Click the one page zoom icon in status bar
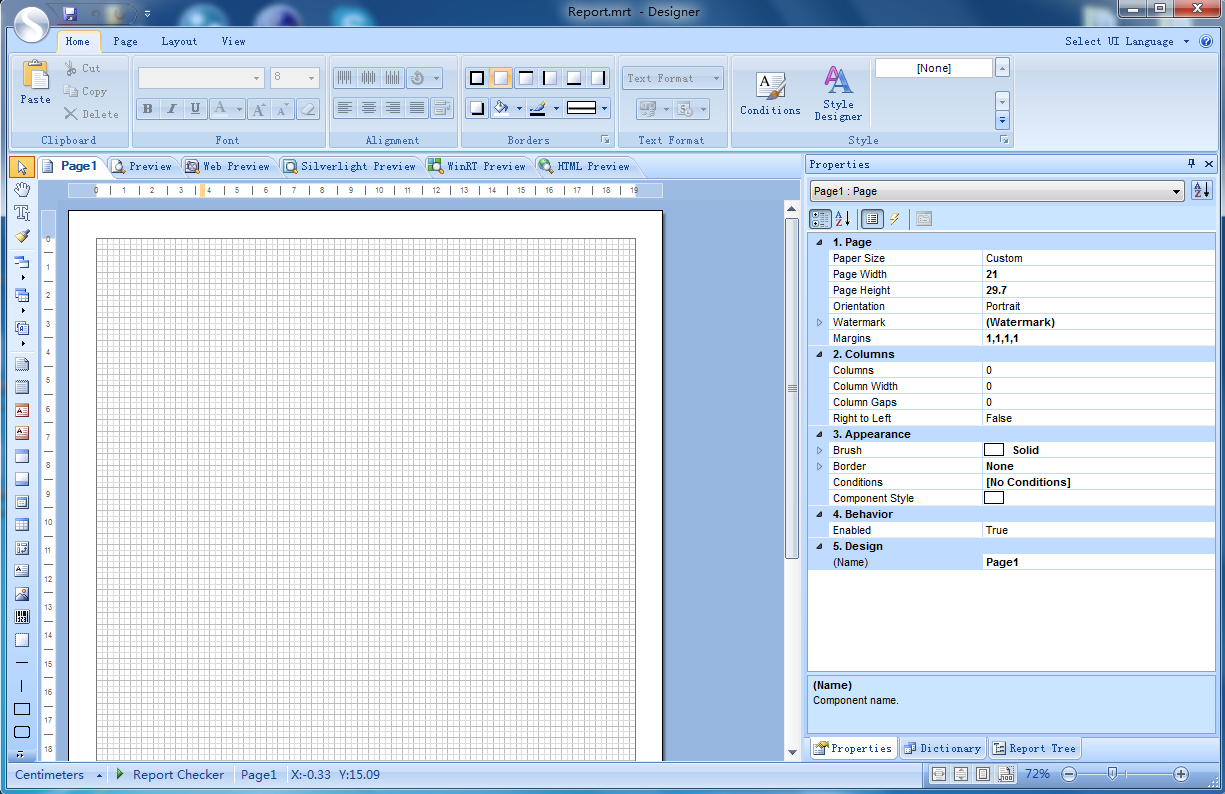Image resolution: width=1225 pixels, height=794 pixels. click(x=983, y=774)
